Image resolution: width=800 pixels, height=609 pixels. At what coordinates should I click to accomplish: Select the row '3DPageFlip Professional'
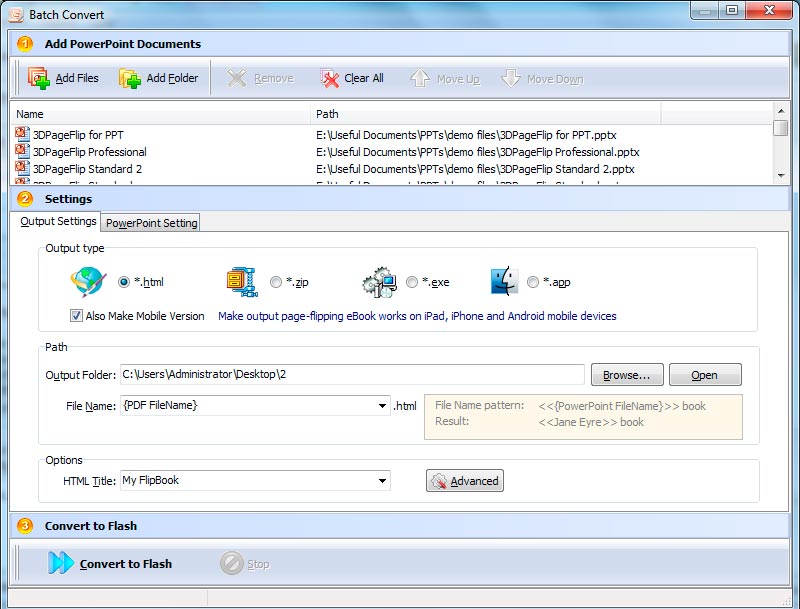[391, 152]
